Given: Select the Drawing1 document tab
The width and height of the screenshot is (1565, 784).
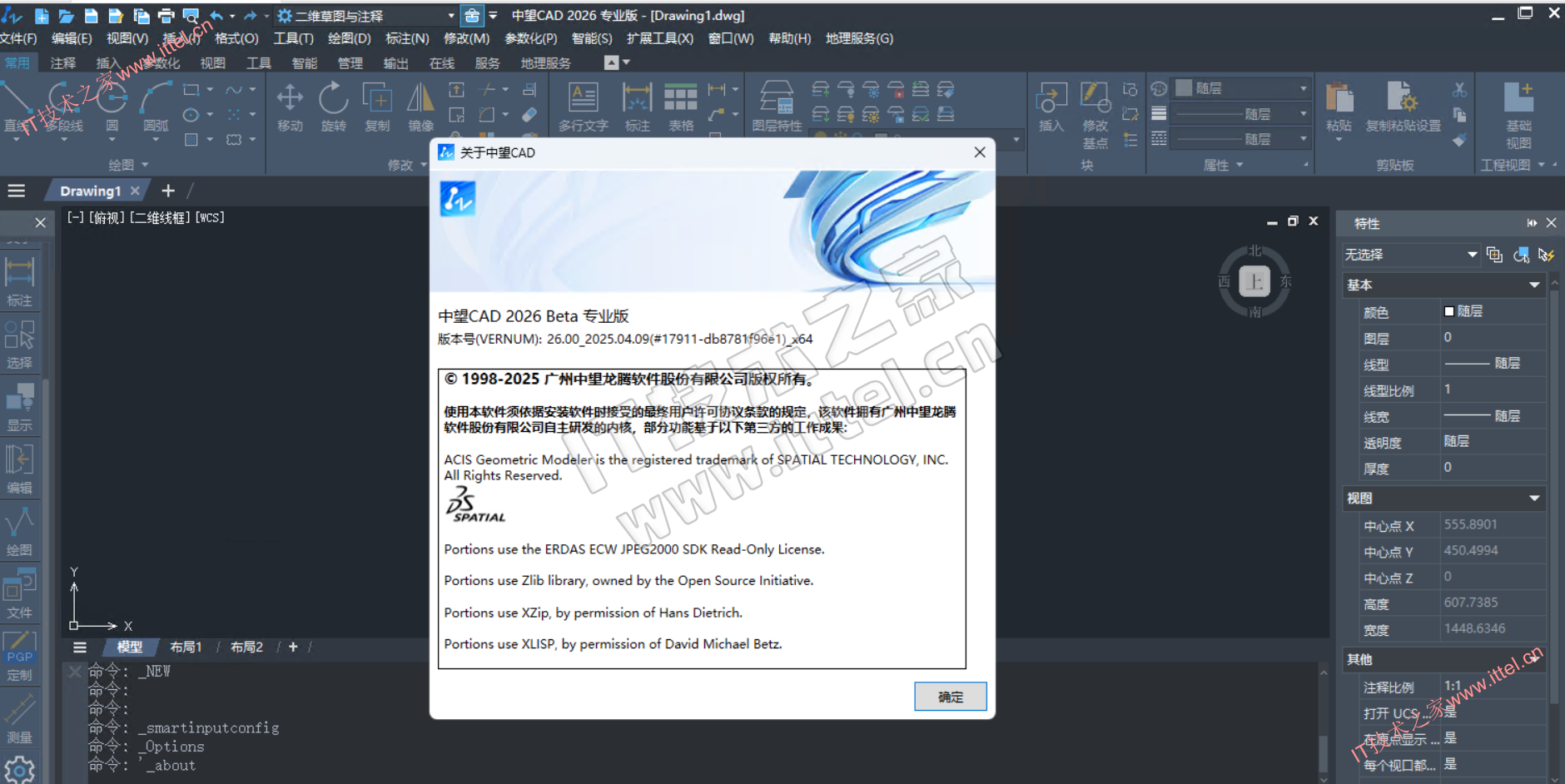Looking at the screenshot, I should (90, 191).
